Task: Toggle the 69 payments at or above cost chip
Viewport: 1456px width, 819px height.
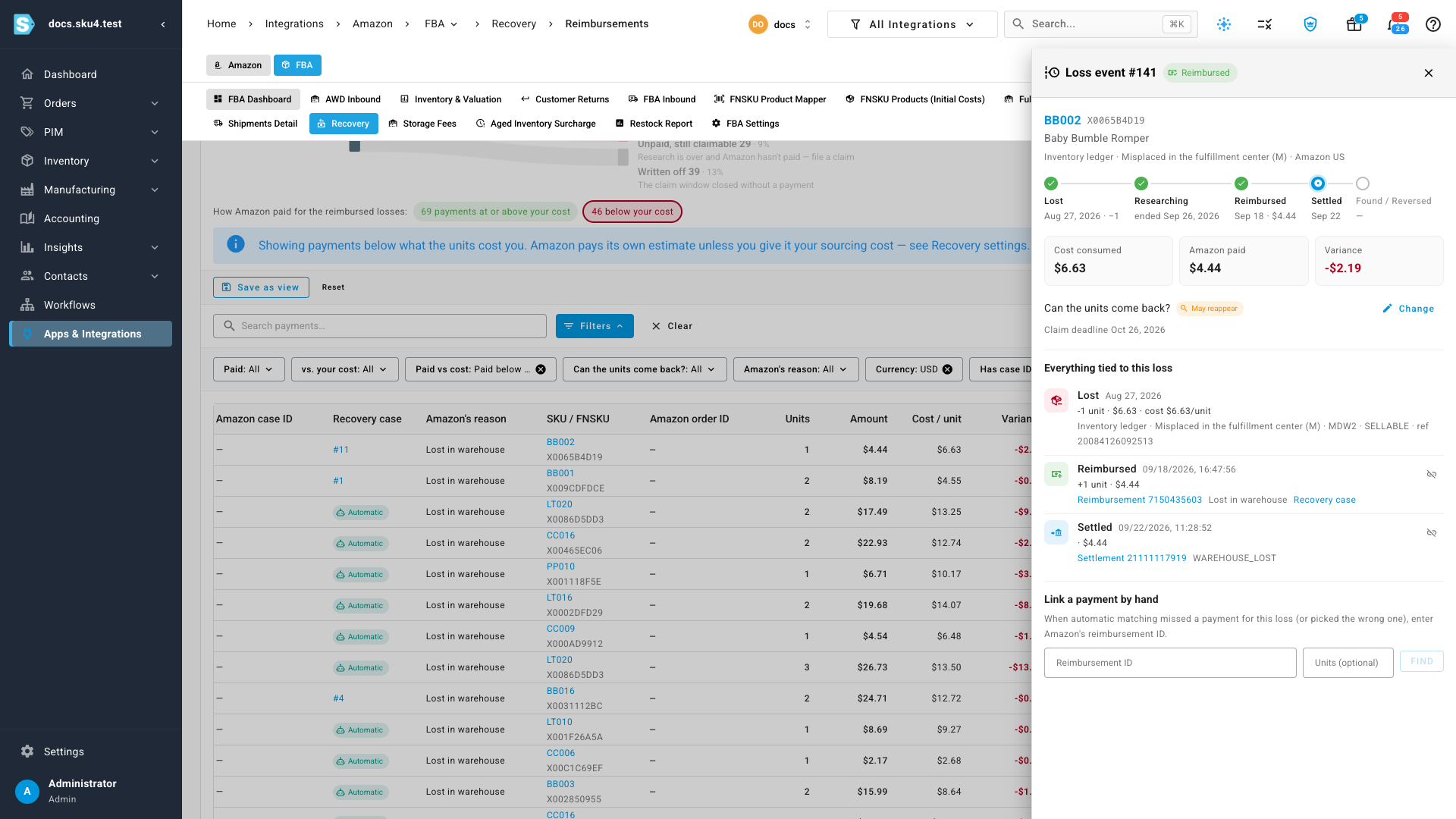Action: click(x=495, y=212)
